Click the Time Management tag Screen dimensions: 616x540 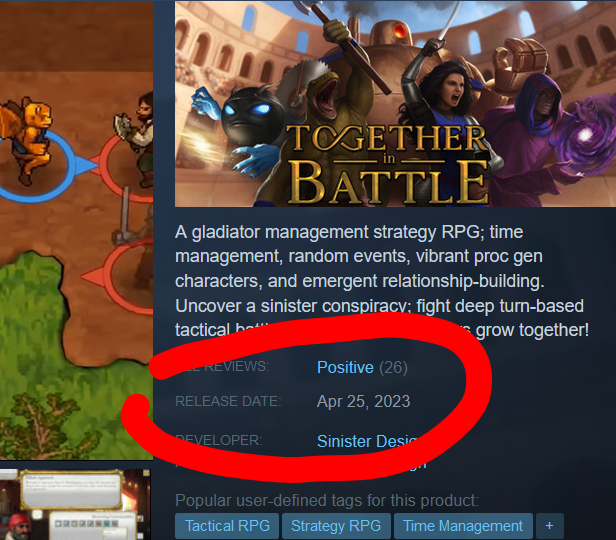click(463, 526)
